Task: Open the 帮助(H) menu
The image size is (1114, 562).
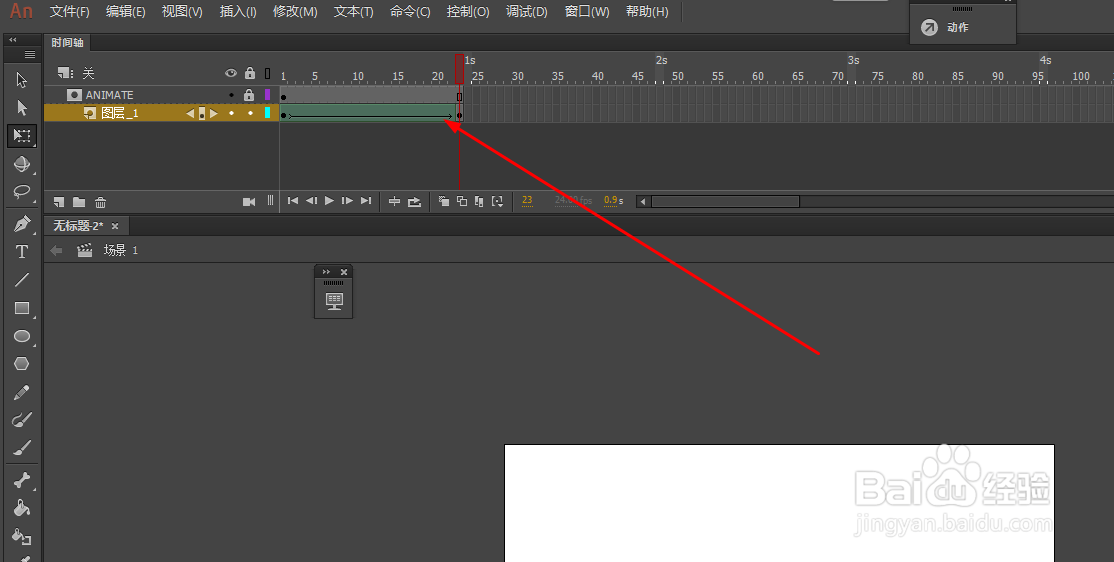Action: pos(647,11)
